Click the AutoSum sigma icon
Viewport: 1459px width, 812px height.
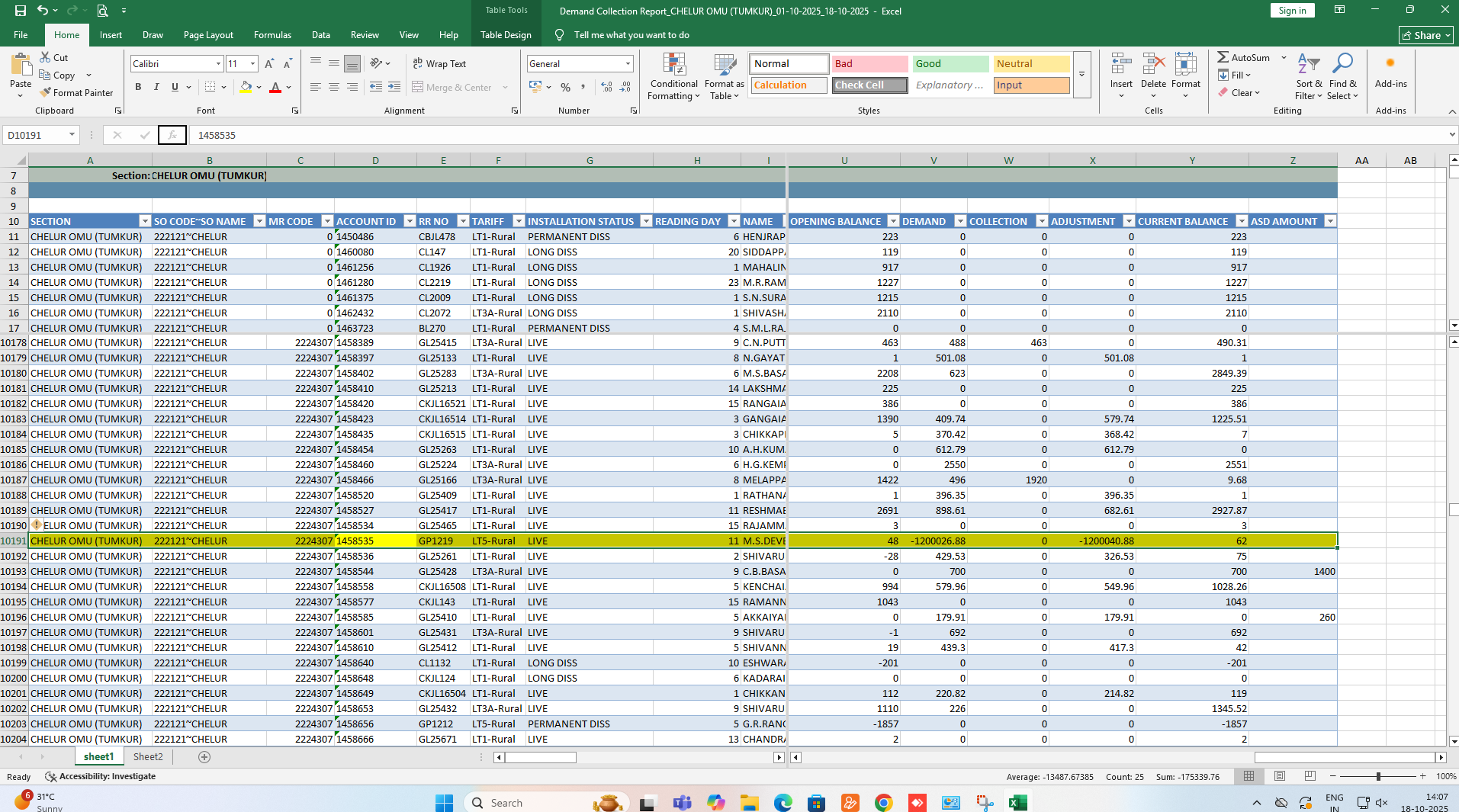pos(1223,57)
